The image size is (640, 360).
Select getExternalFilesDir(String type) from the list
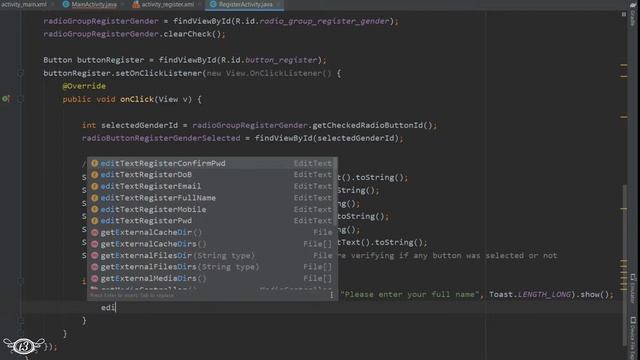click(212, 256)
